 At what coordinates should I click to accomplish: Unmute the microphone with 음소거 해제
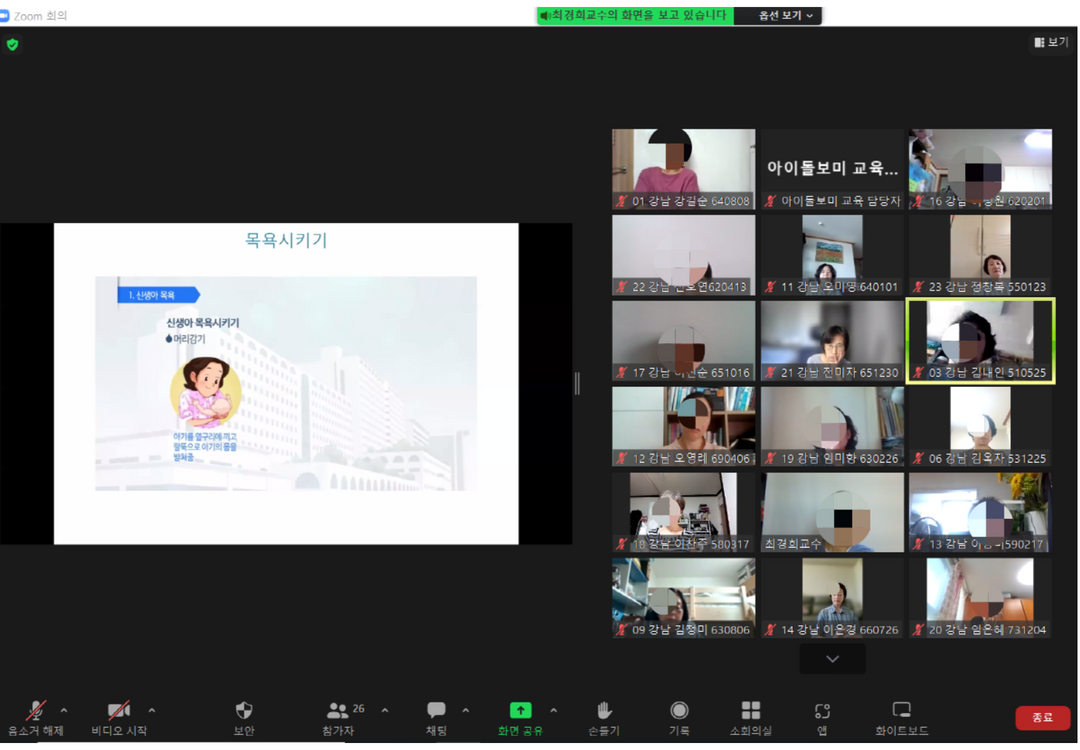35,718
